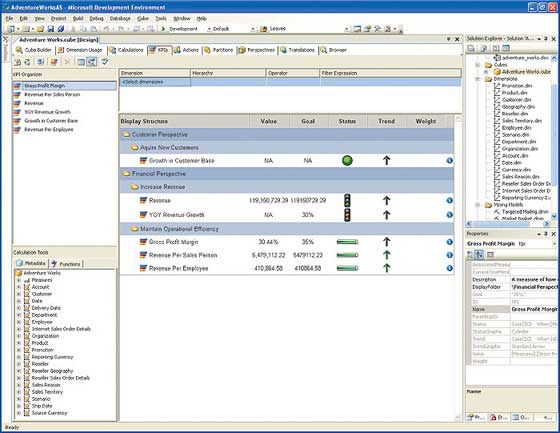Expand the Product dimension in Metadata tree

(19, 343)
